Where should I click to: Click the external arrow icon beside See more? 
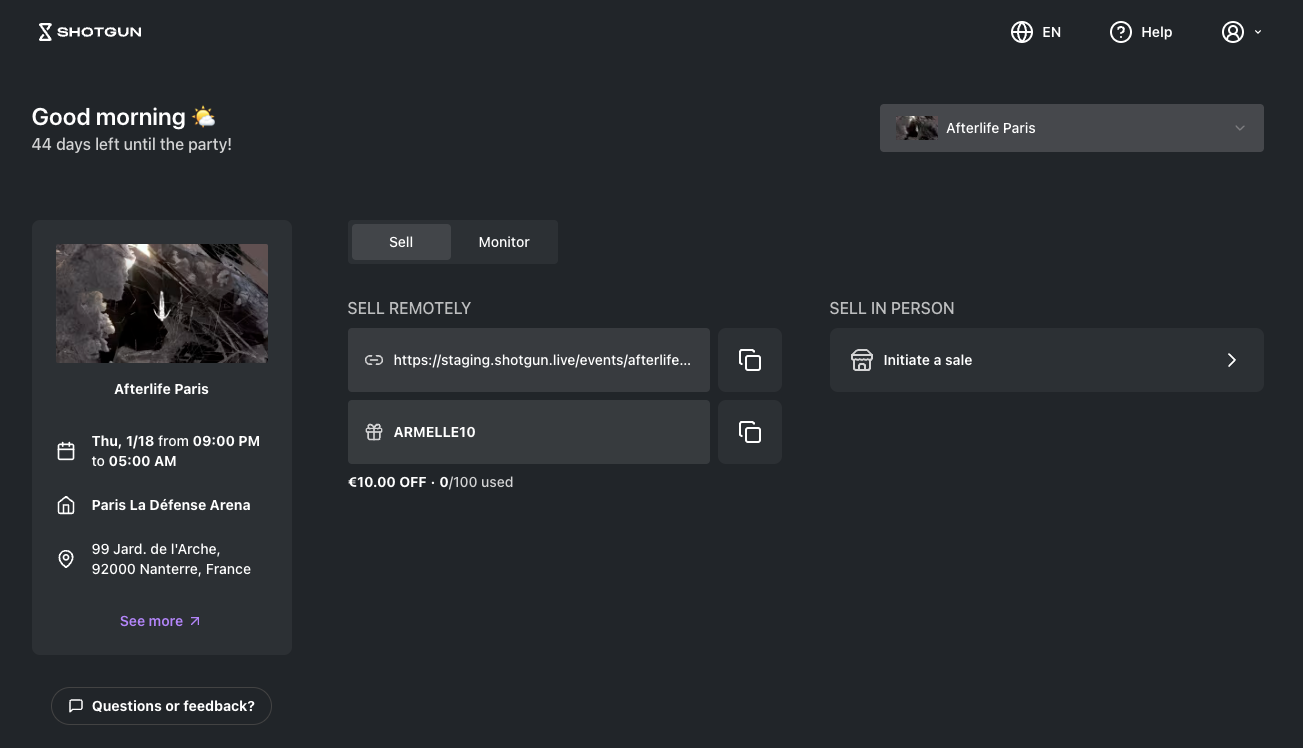[x=195, y=621]
